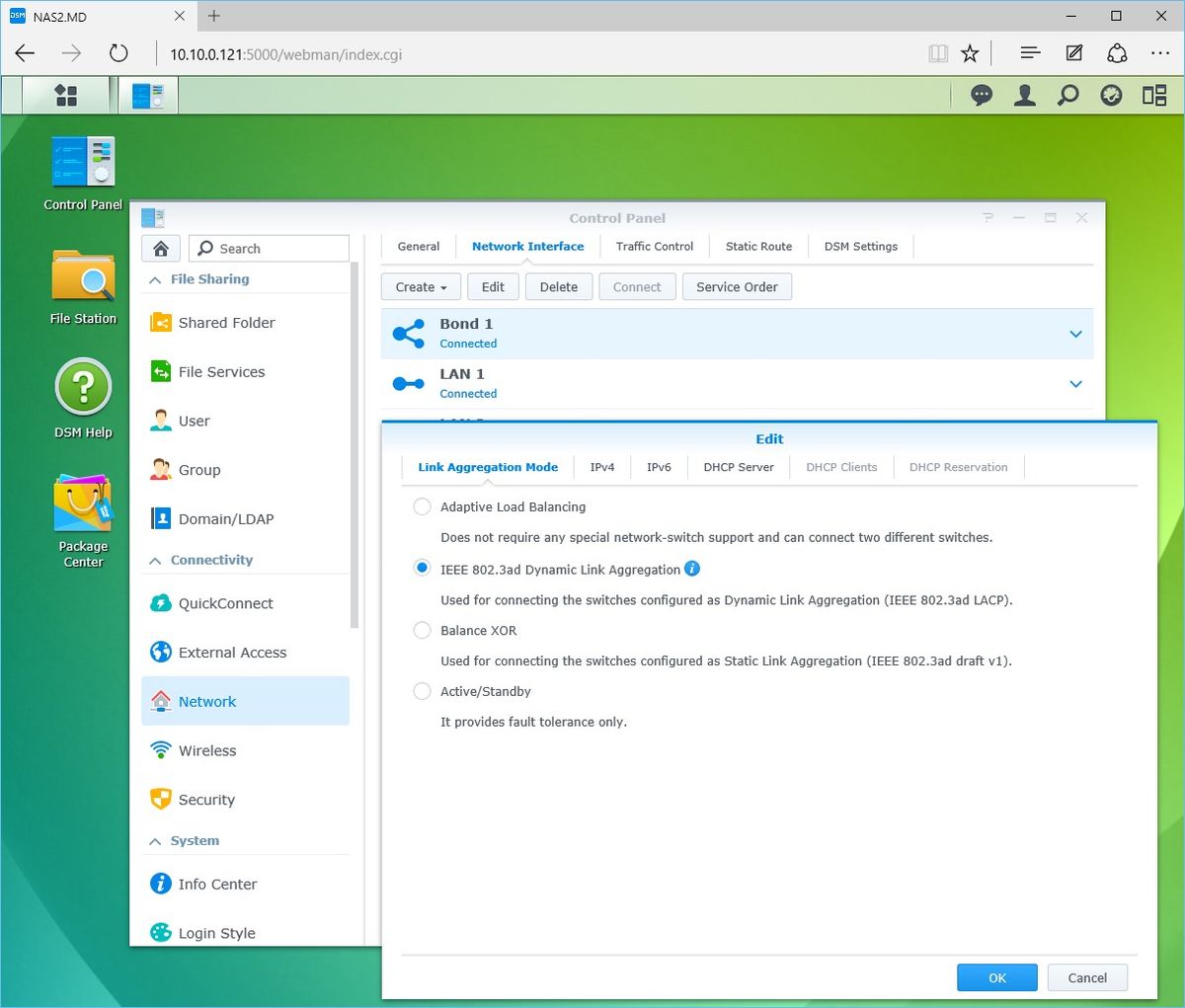Open the DSM Main Menu grid icon
The image size is (1185, 1008).
pos(66,95)
